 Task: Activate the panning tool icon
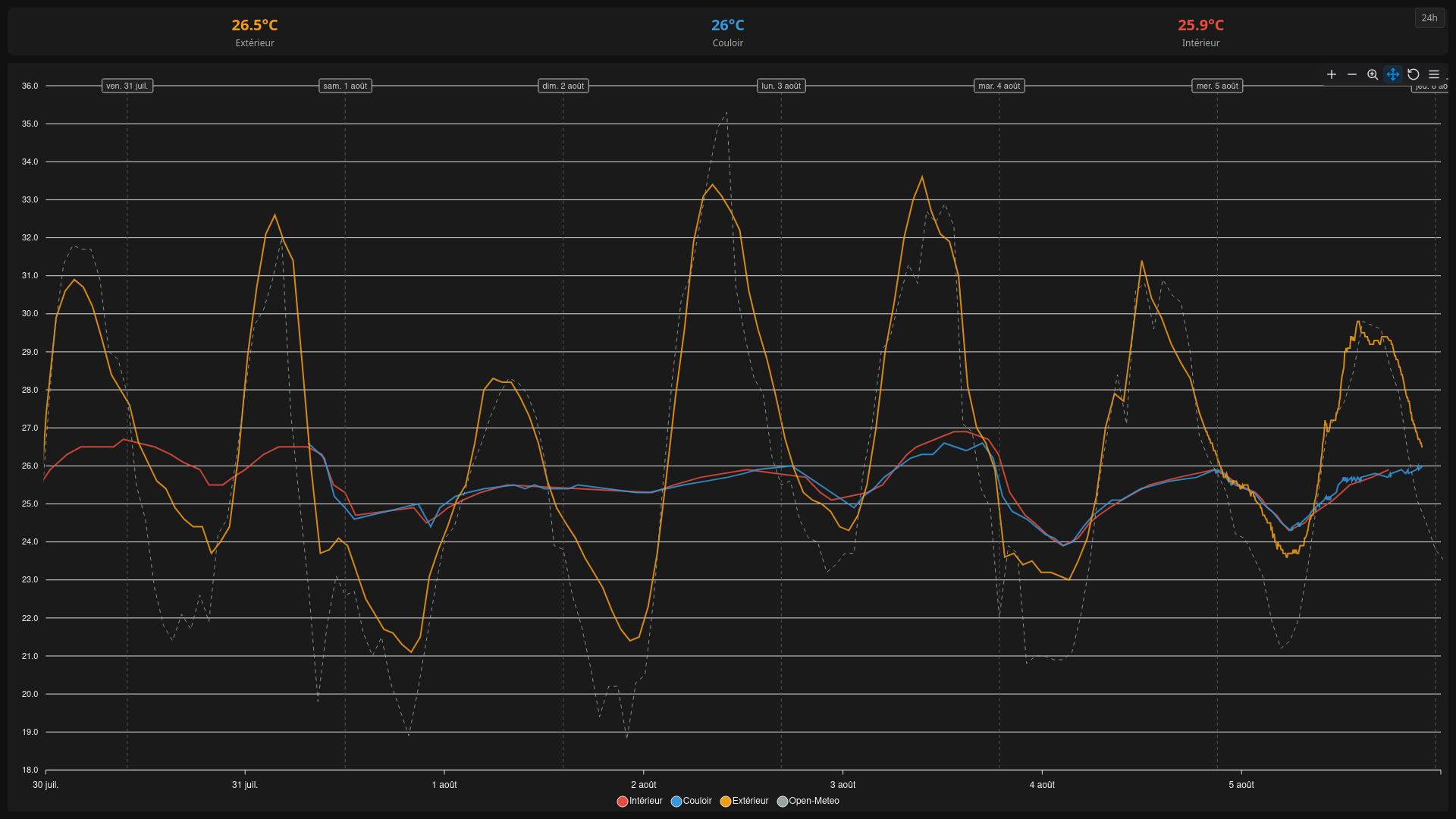click(x=1393, y=74)
